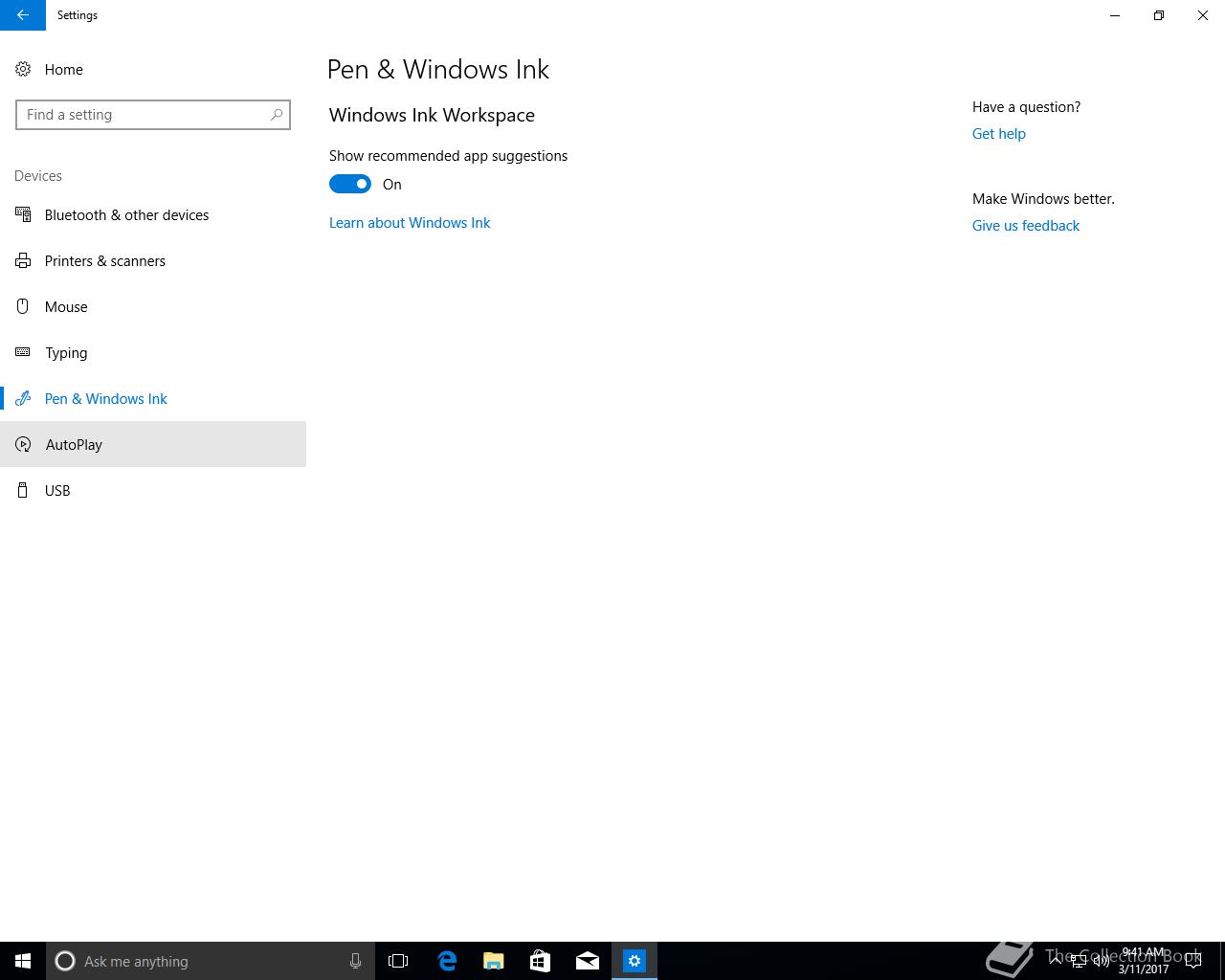Switch to the Printers & scanners page
The height and width of the screenshot is (980, 1225).
tap(105, 261)
